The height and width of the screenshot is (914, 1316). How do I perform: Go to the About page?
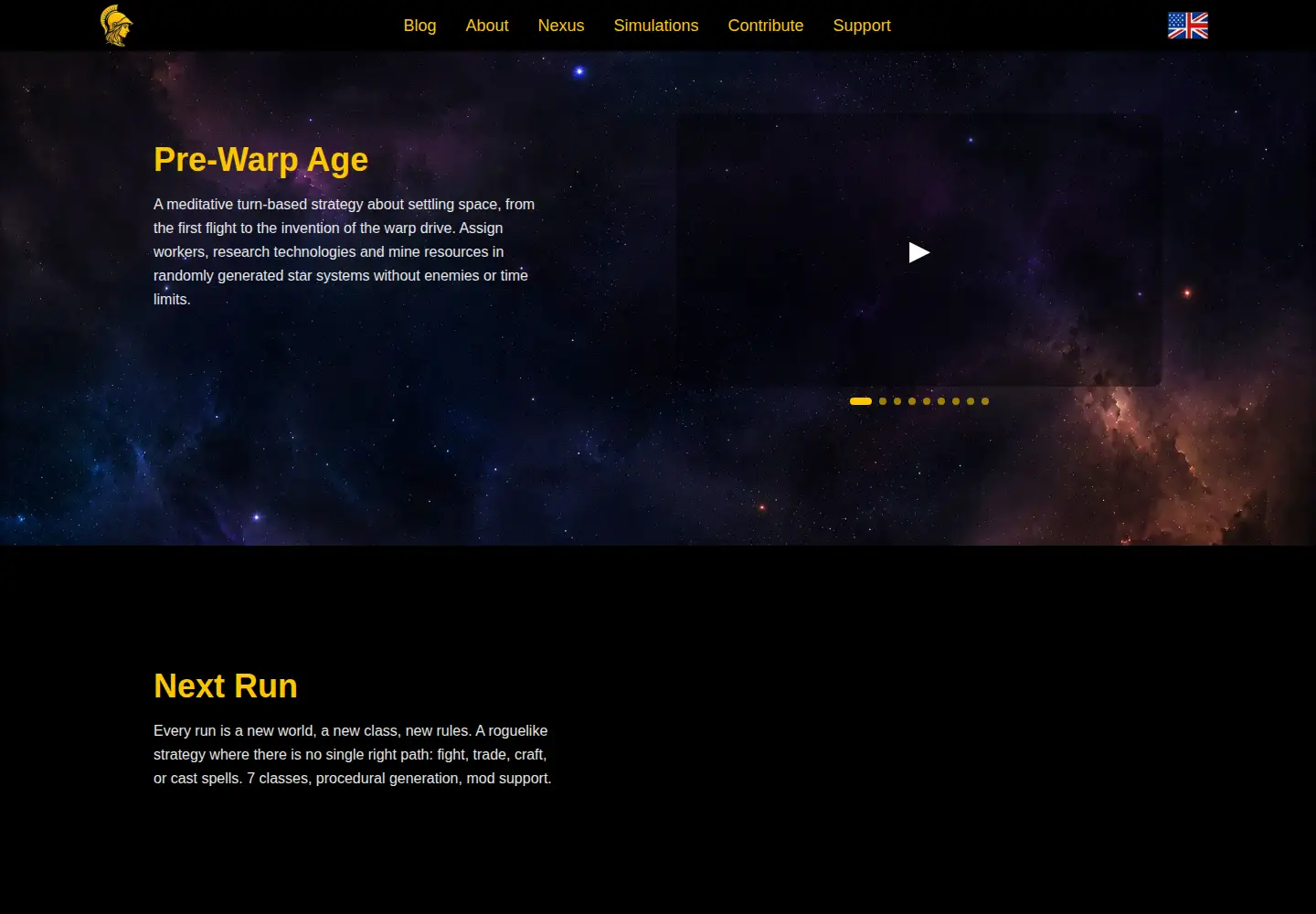click(487, 26)
